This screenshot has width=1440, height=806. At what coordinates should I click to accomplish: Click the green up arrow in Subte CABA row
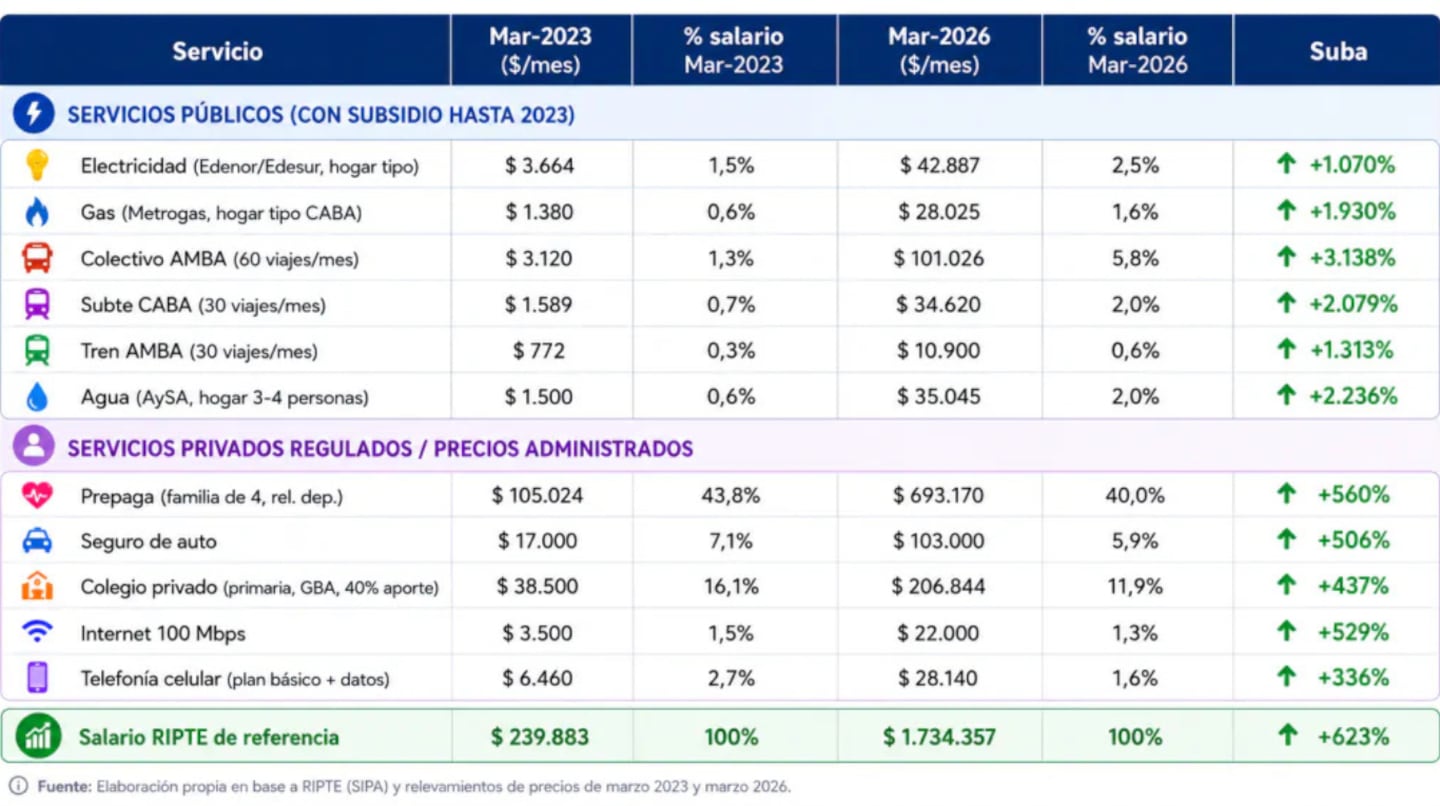click(x=1286, y=303)
